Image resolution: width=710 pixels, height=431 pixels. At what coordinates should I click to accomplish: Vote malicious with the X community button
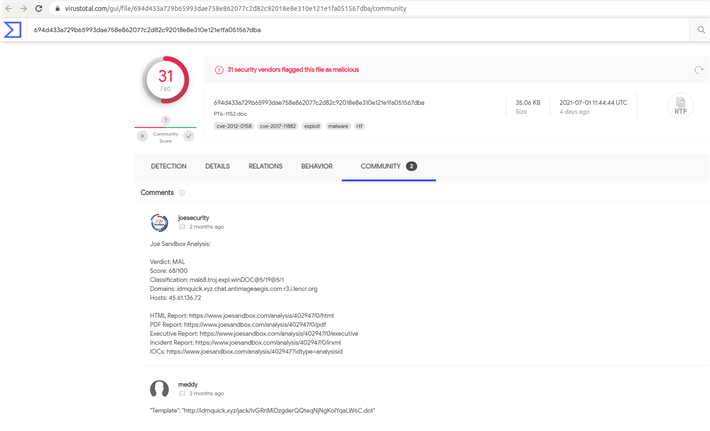pos(142,136)
